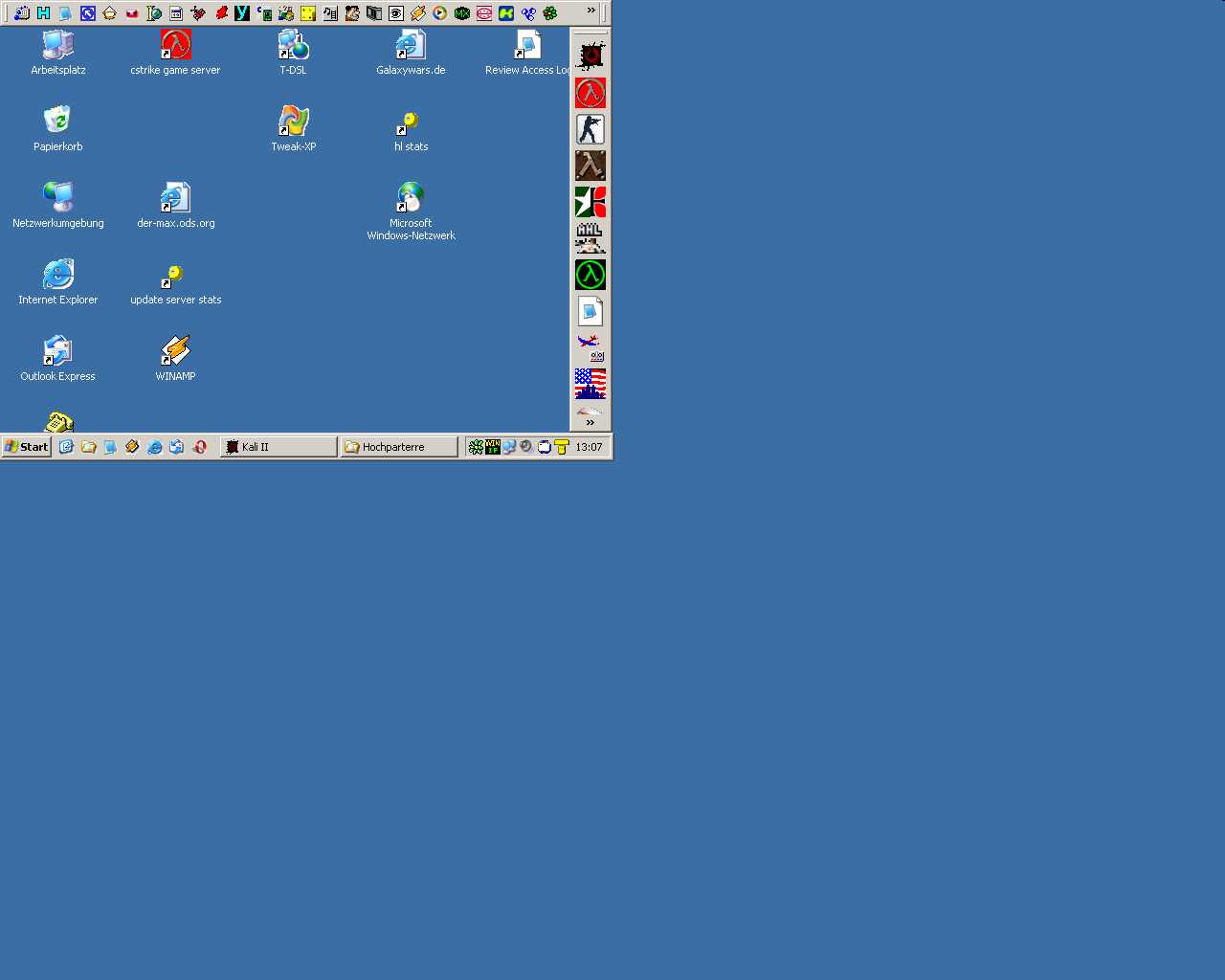Image resolution: width=1225 pixels, height=980 pixels.
Task: Click the WinIP icon in the system tray
Action: 491,446
